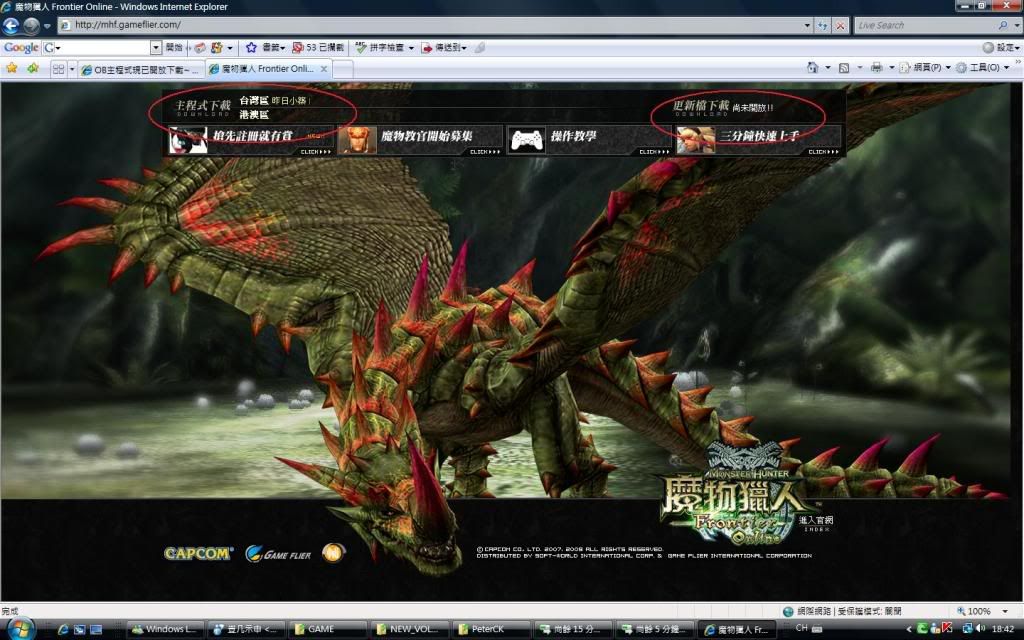Screen dimensions: 1024x640
Task: Select the 魔物獵人 Frontier Online tab
Action: (266, 69)
